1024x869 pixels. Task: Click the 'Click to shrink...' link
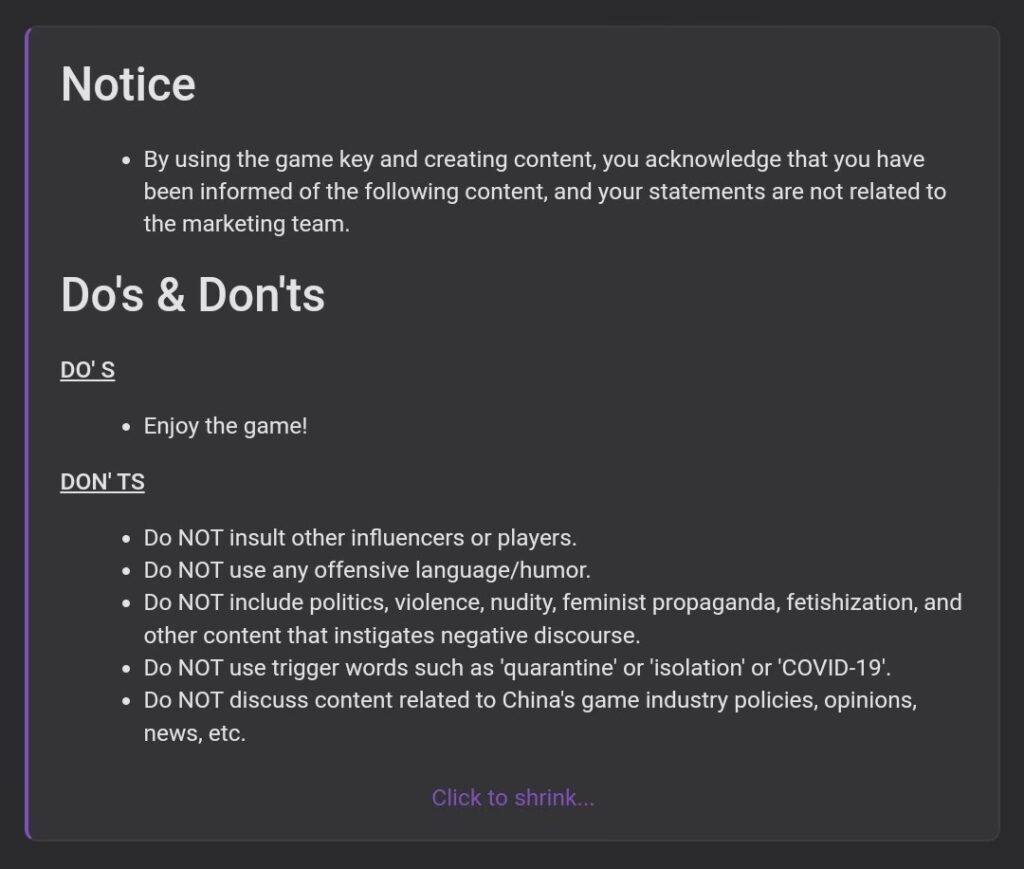coord(513,797)
